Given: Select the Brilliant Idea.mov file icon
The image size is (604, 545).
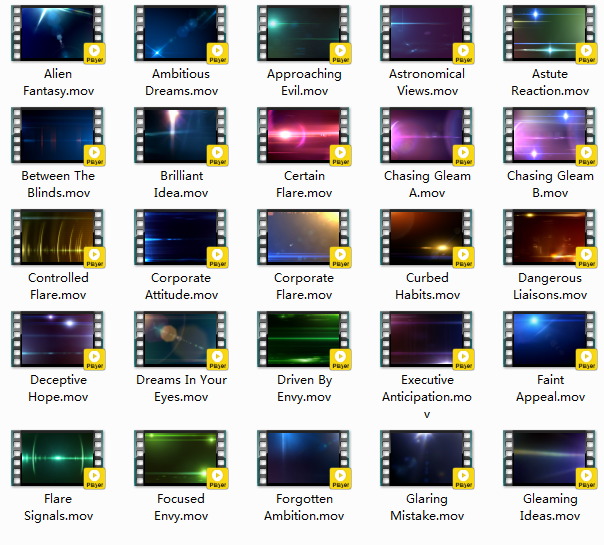Looking at the screenshot, I should point(181,135).
